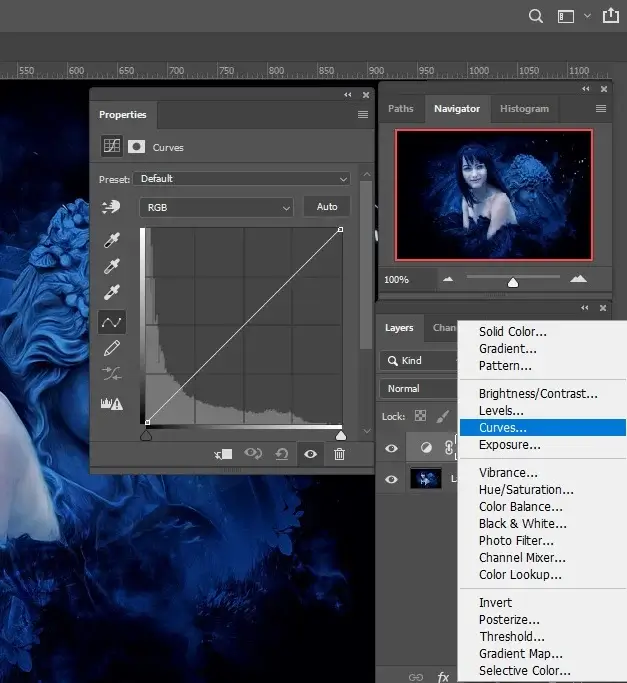The width and height of the screenshot is (627, 683).
Task: Click the Navigator 100% zoom field
Action: click(x=407, y=280)
